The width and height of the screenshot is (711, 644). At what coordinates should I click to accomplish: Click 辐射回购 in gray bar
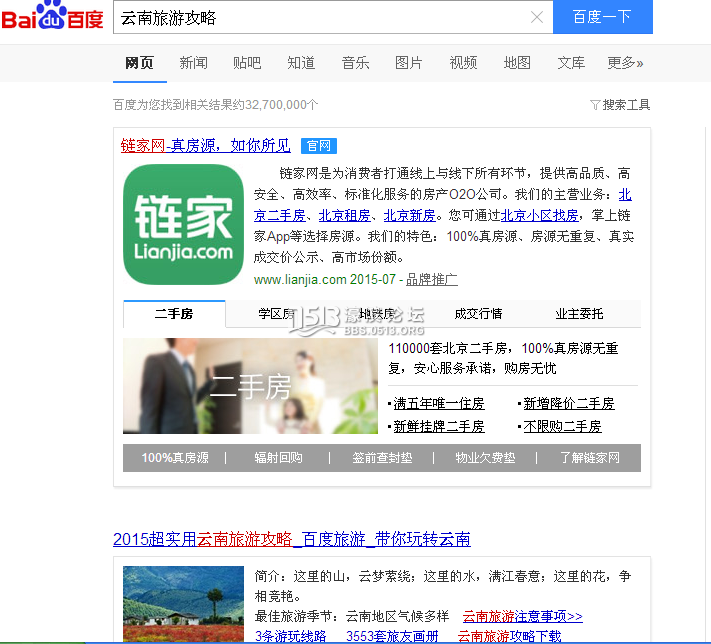pos(278,458)
